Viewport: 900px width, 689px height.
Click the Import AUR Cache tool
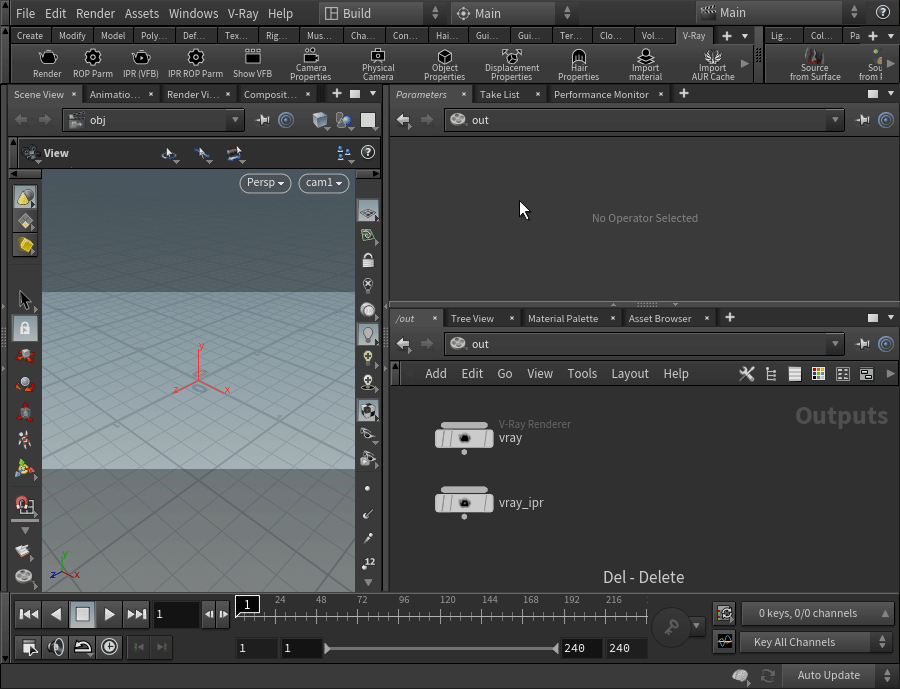[713, 64]
